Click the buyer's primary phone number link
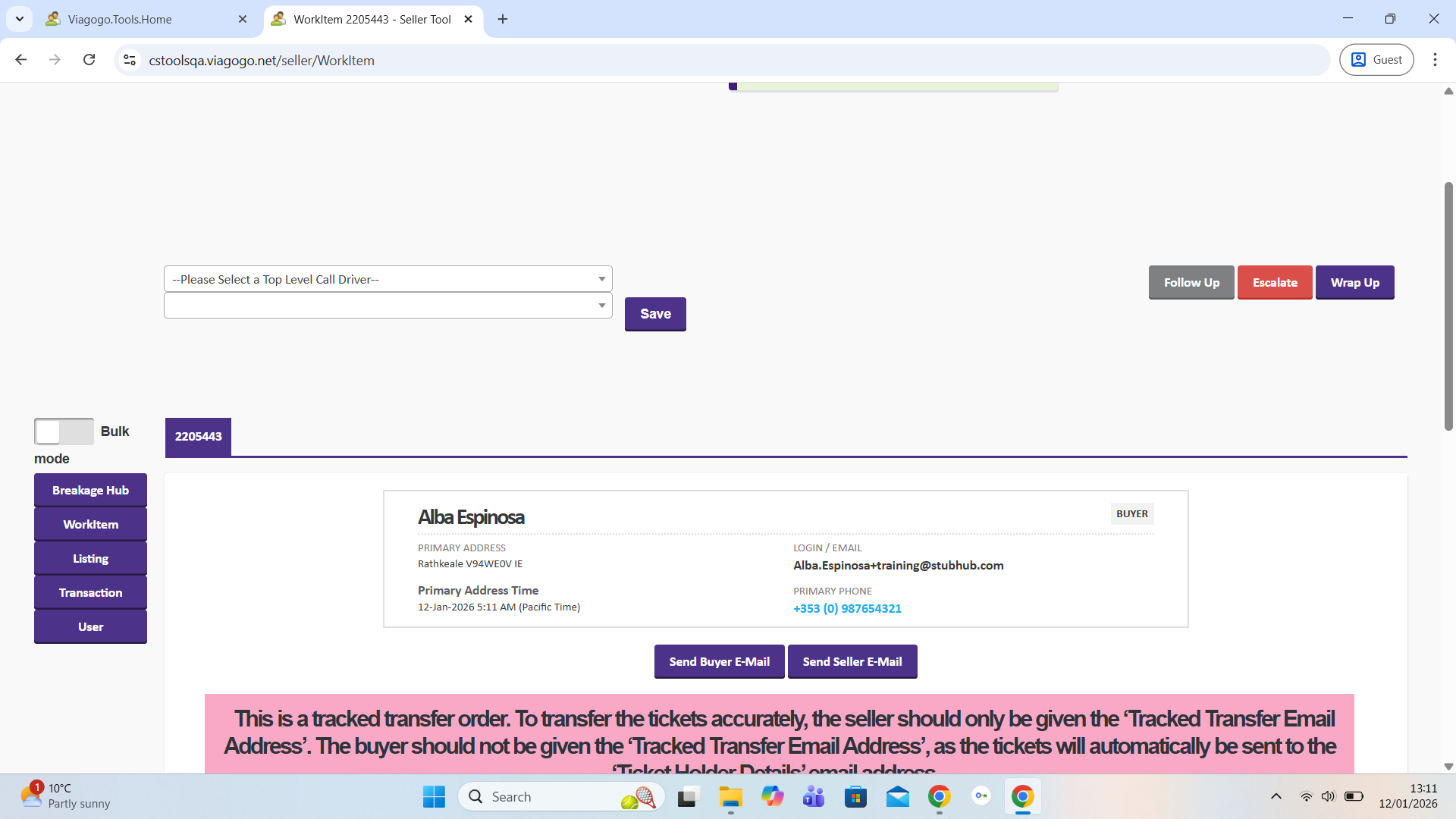 (847, 608)
